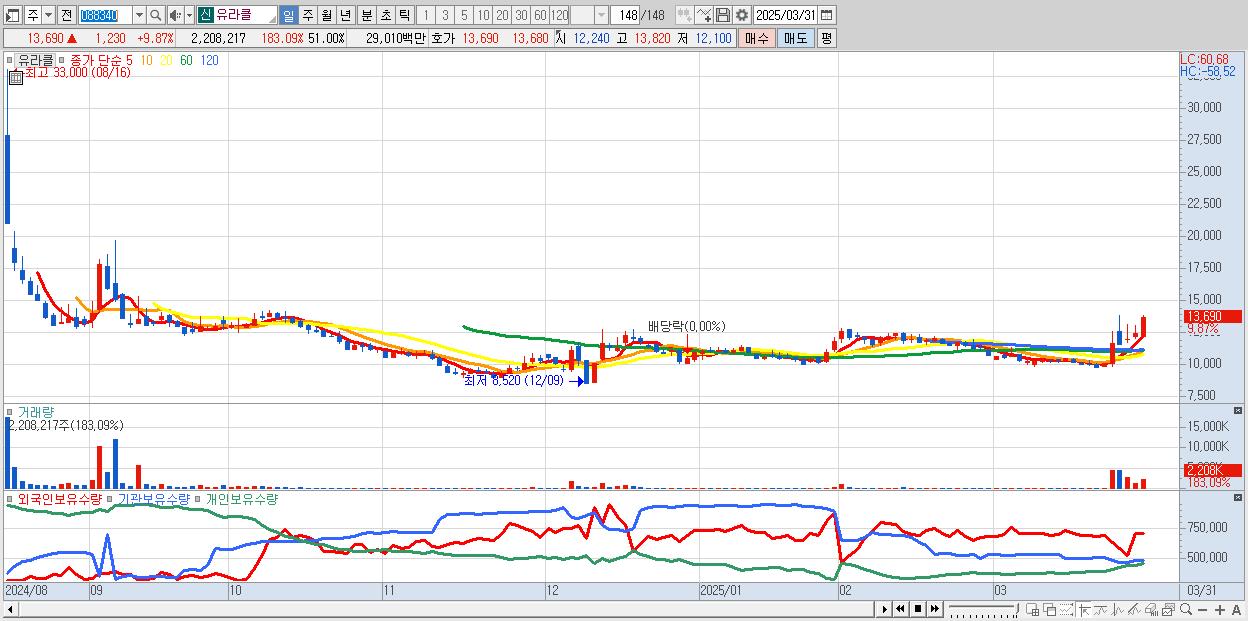
Task: Click the date field 2025/03/31
Action: tap(785, 15)
